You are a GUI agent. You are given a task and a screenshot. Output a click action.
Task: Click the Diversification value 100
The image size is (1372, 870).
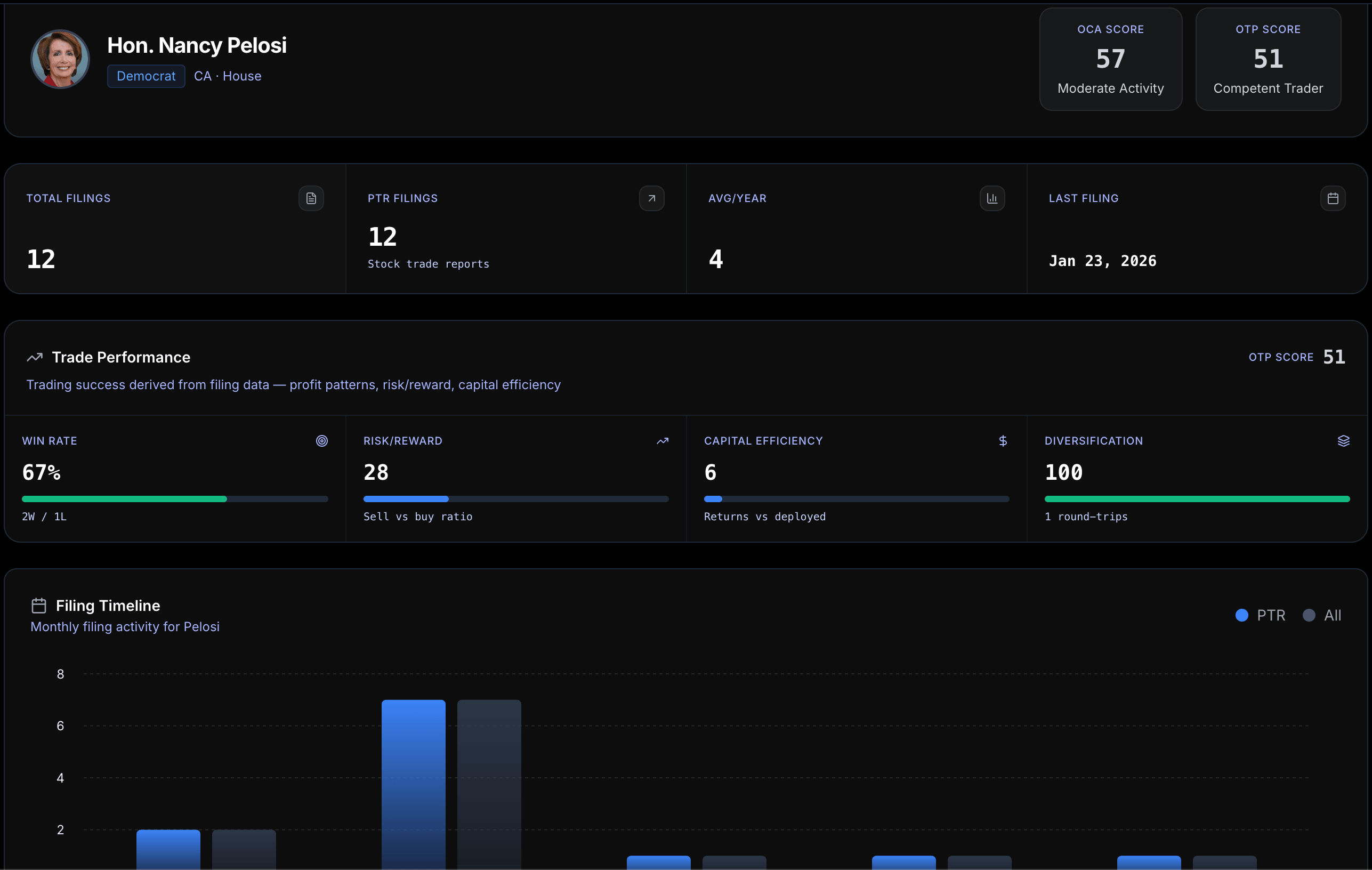point(1063,472)
